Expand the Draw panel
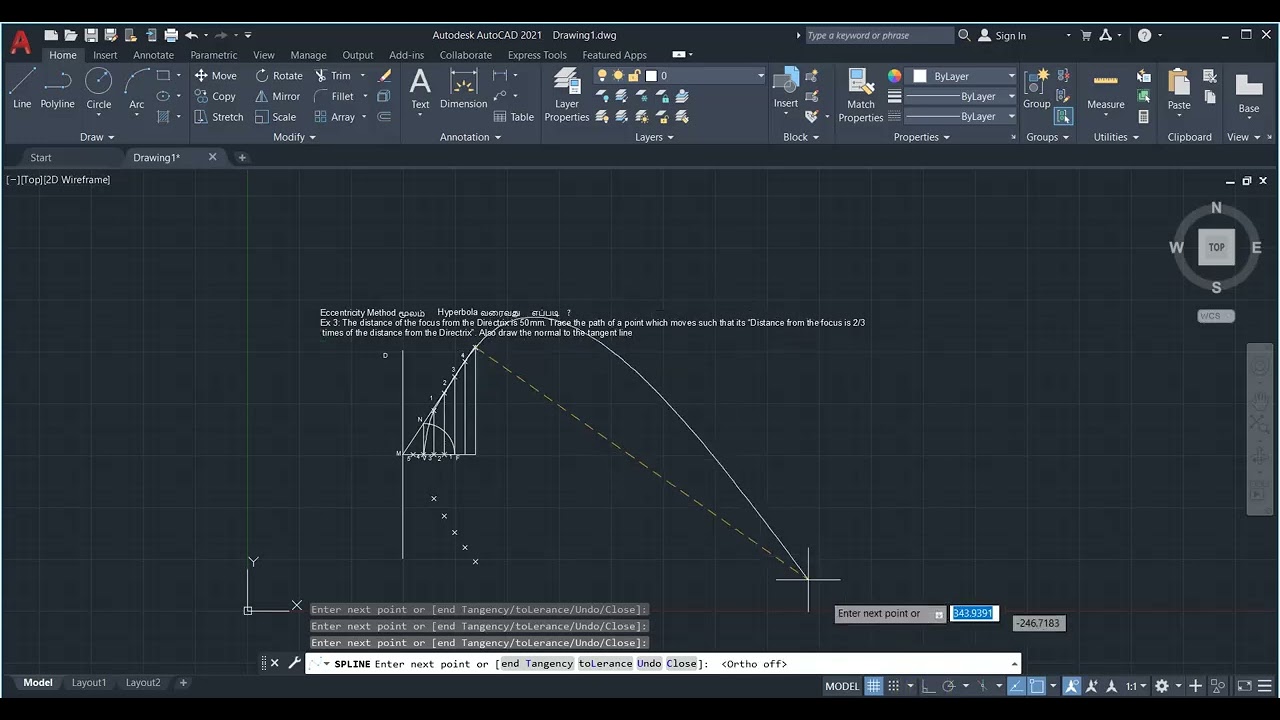This screenshot has width=1280, height=720. click(97, 137)
